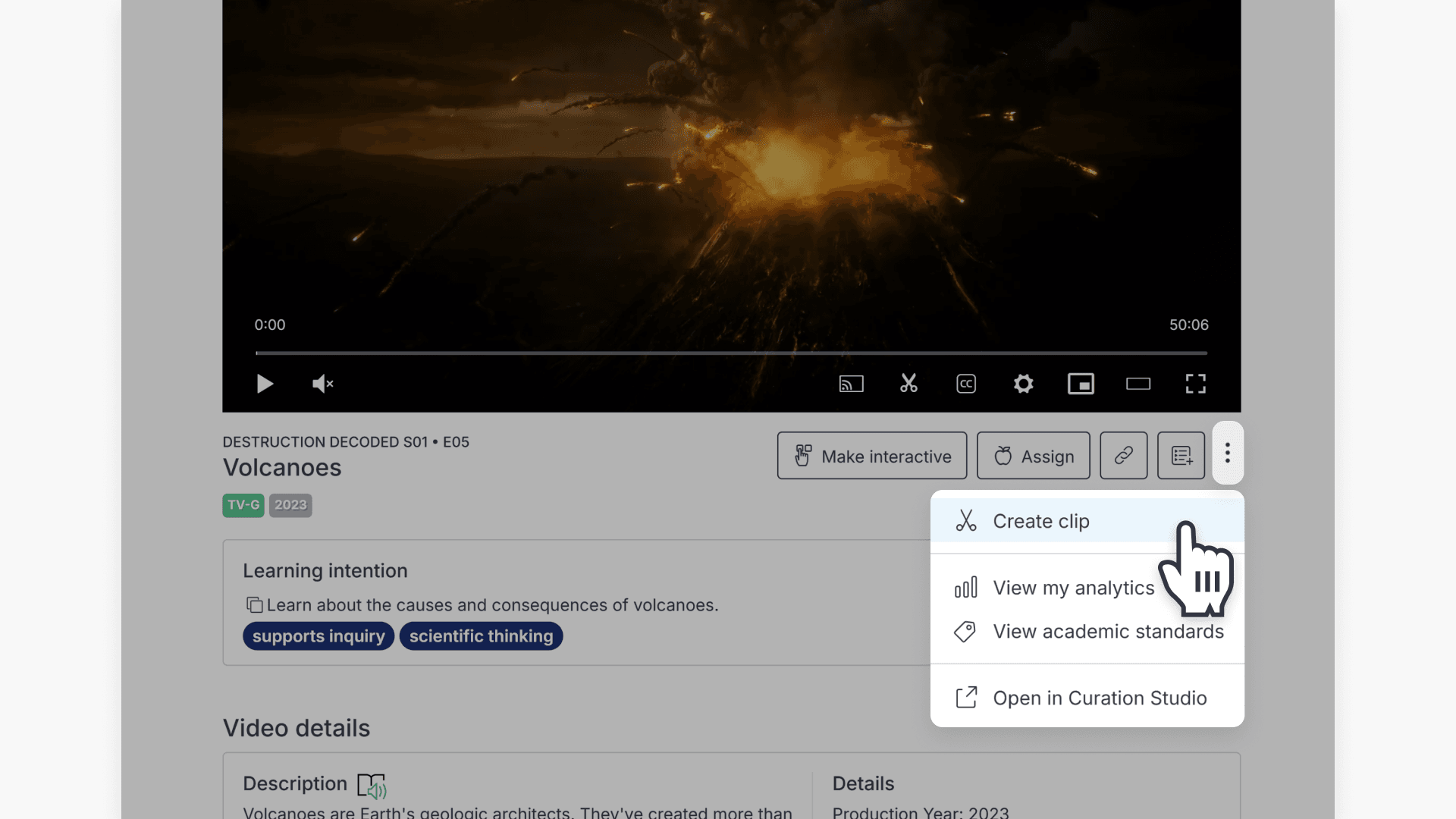Toggle the 'scientific thinking' tag
Viewport: 1456px width, 819px height.
[x=481, y=635]
